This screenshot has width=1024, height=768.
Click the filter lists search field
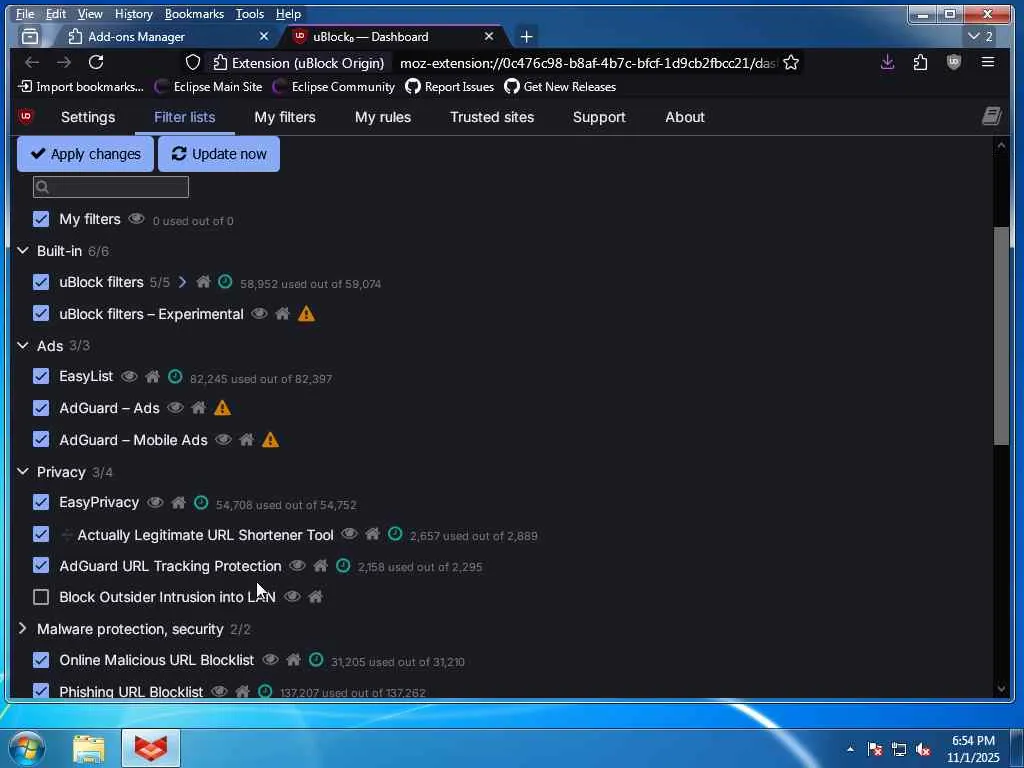(111, 187)
